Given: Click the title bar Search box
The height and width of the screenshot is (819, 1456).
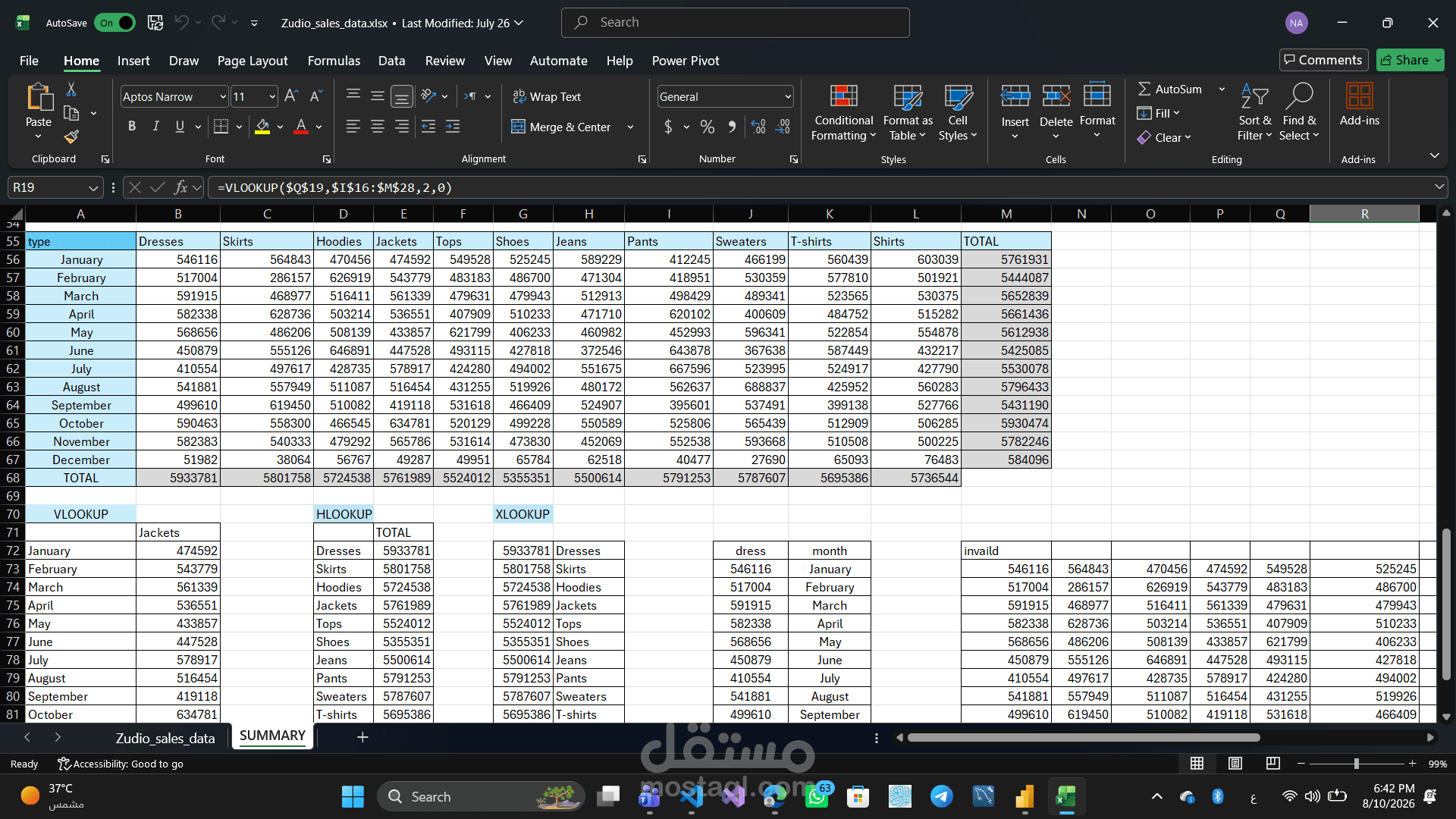Looking at the screenshot, I should coord(735,23).
